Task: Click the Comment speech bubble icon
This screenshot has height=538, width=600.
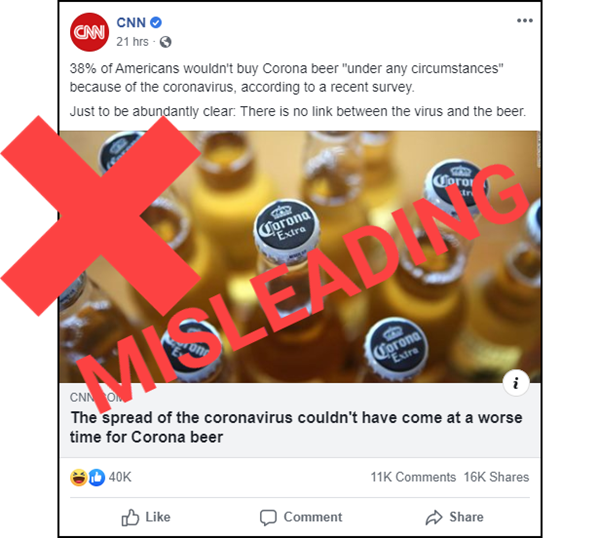Action: (268, 518)
